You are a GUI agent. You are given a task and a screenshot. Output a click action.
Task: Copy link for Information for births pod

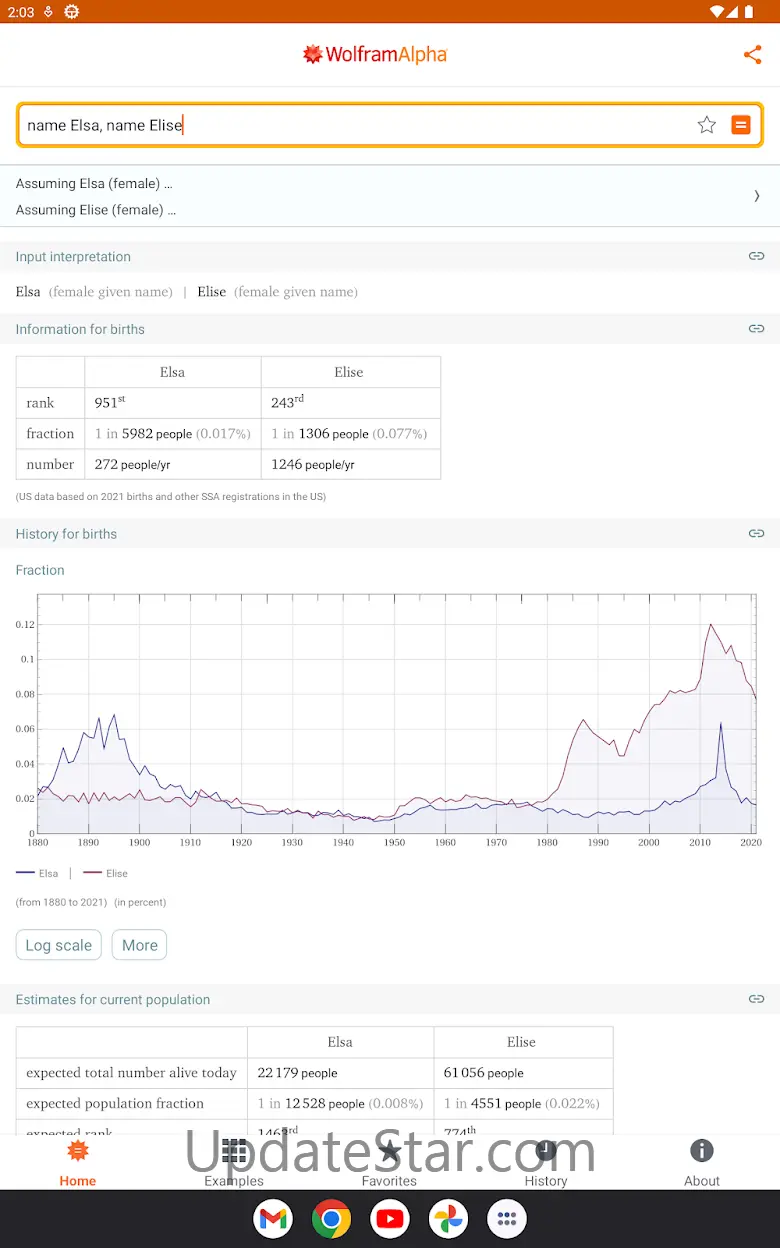pos(756,329)
